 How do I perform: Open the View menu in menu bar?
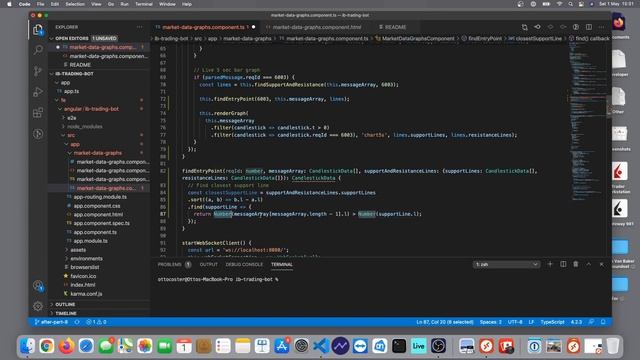pos(96,4)
